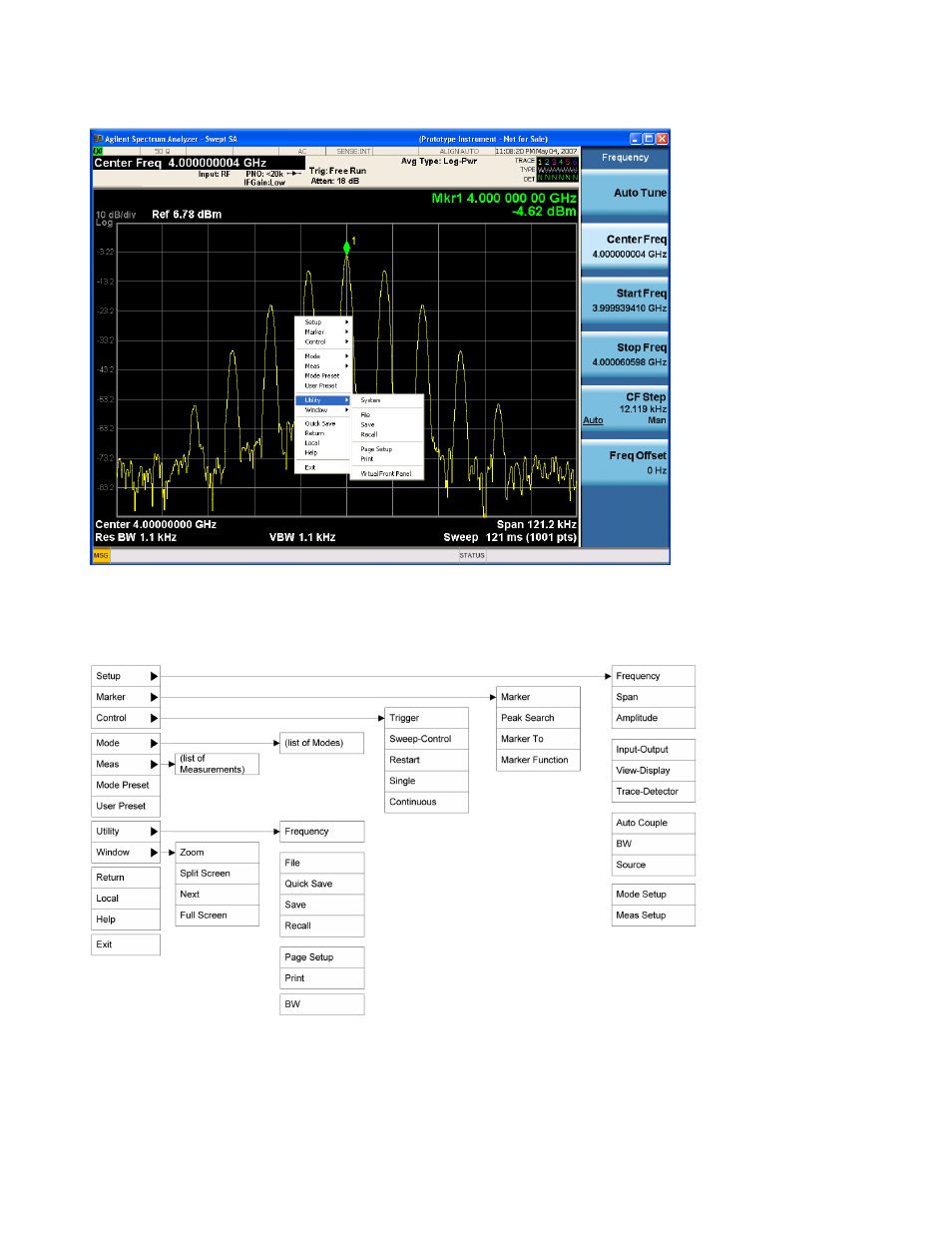
Task: Open Setup in the analyzer pop-up menu
Action: (323, 322)
